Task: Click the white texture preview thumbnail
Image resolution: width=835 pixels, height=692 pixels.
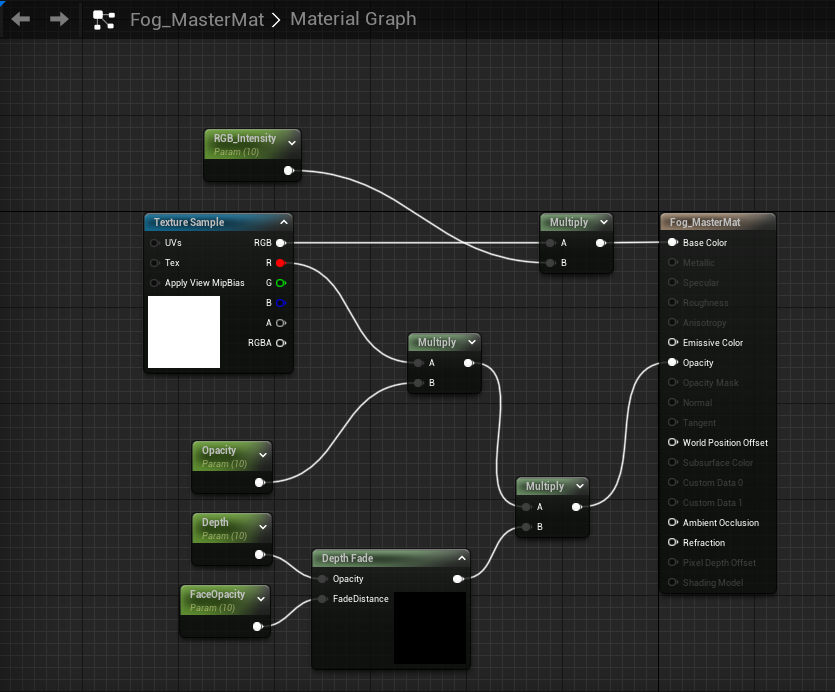Action: (x=184, y=331)
